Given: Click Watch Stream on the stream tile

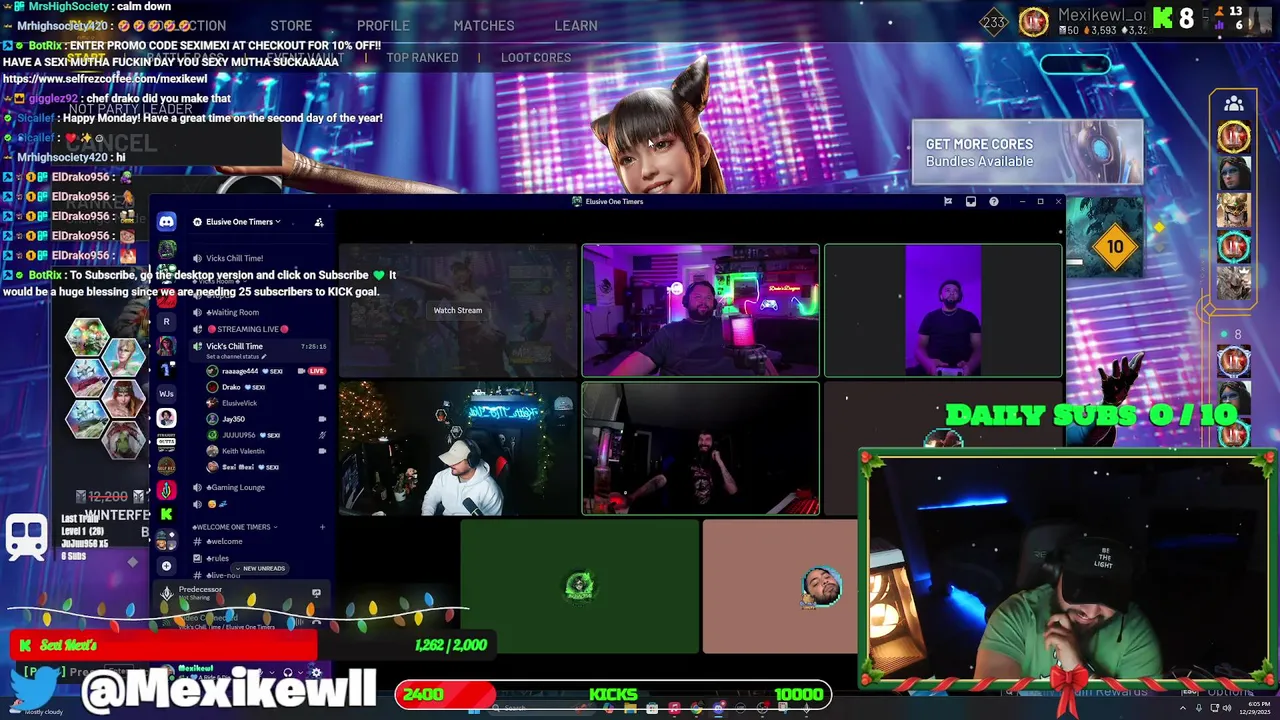Looking at the screenshot, I should click(x=458, y=310).
